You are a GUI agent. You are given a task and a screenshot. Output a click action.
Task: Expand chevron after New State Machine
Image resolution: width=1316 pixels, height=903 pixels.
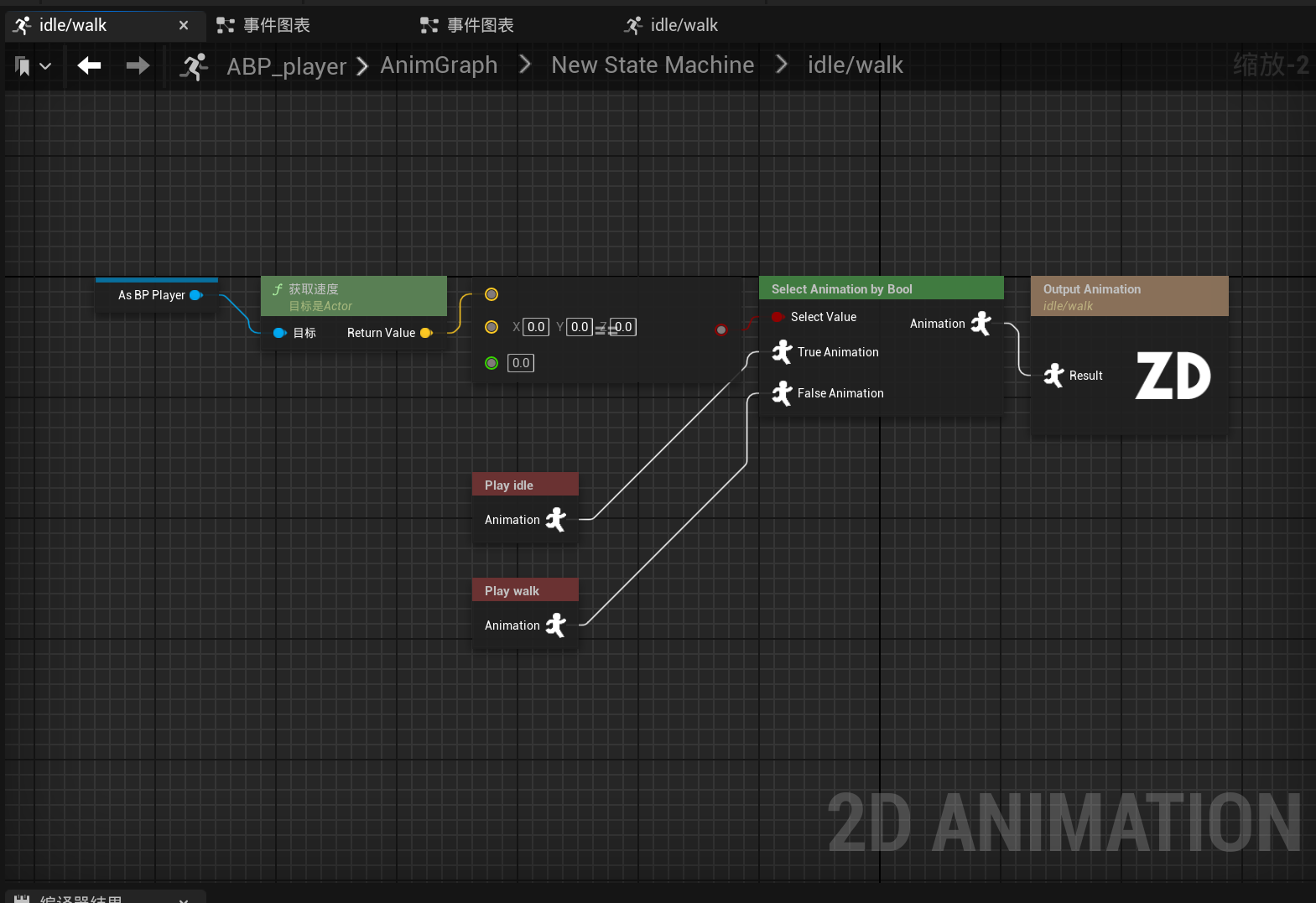tap(782, 65)
